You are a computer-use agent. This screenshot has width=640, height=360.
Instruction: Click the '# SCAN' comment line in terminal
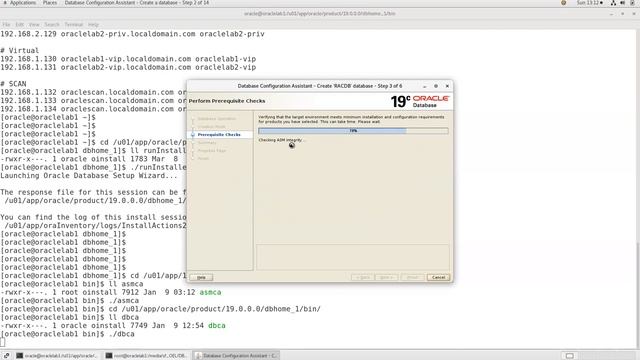(x=13, y=84)
